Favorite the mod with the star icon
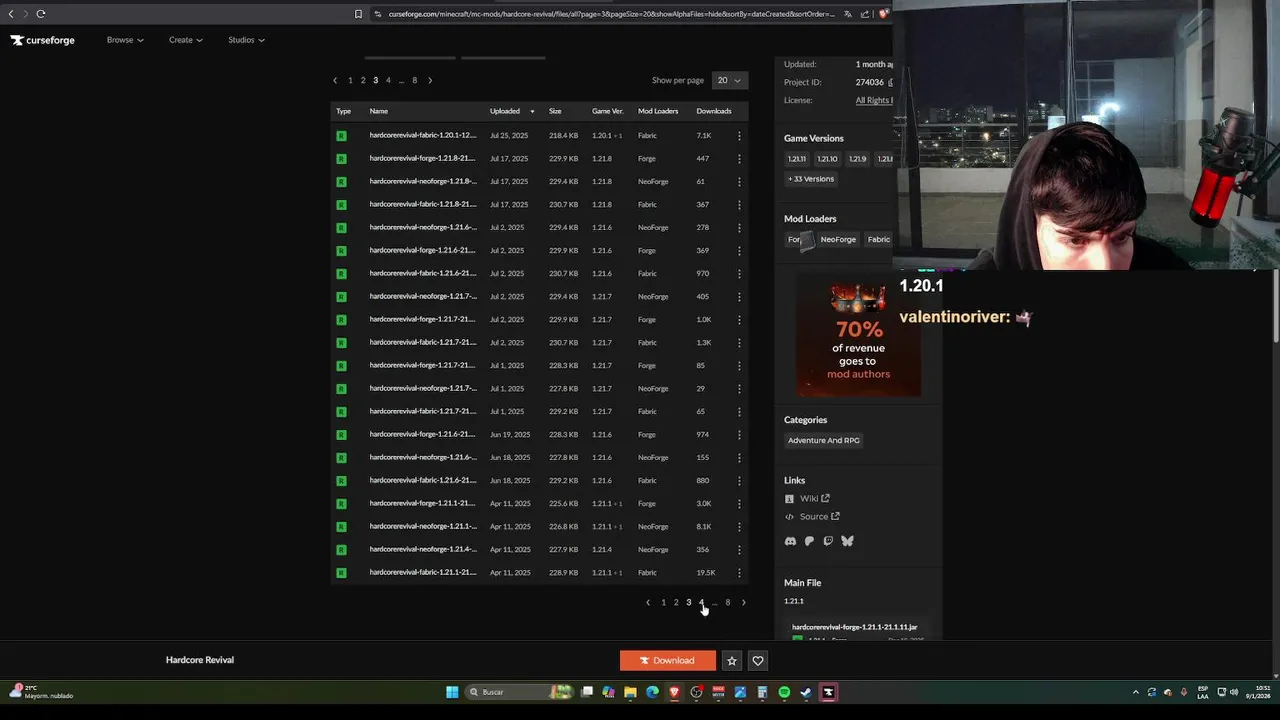The image size is (1280, 720). tap(732, 660)
